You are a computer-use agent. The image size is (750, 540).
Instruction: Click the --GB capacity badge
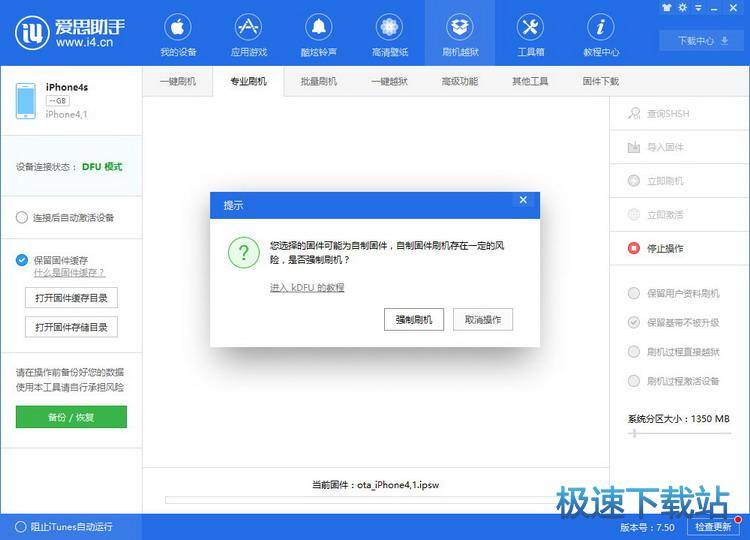tap(57, 101)
